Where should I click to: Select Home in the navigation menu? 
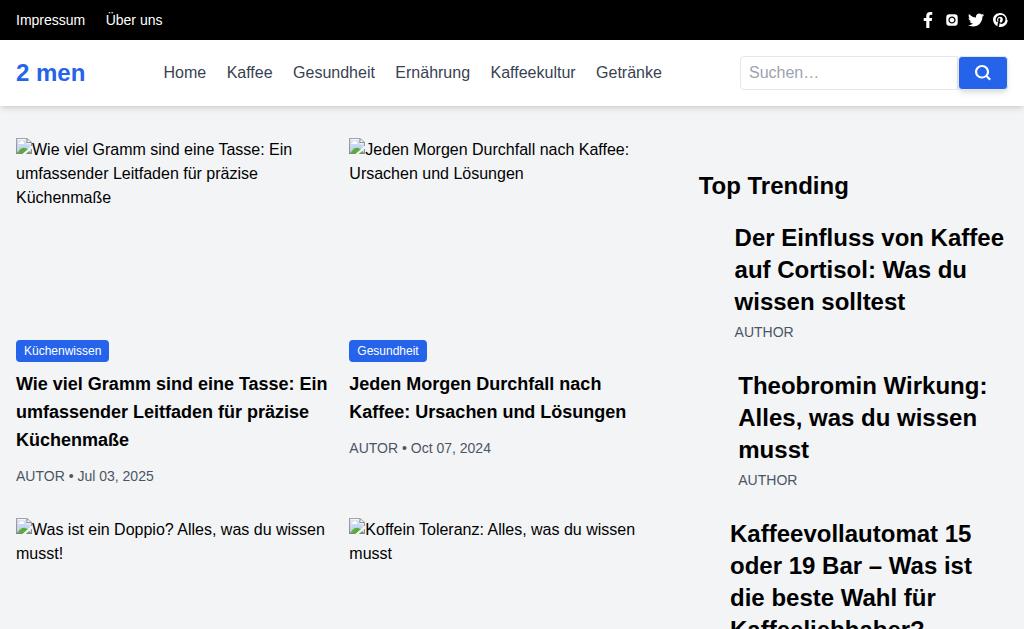tap(185, 73)
